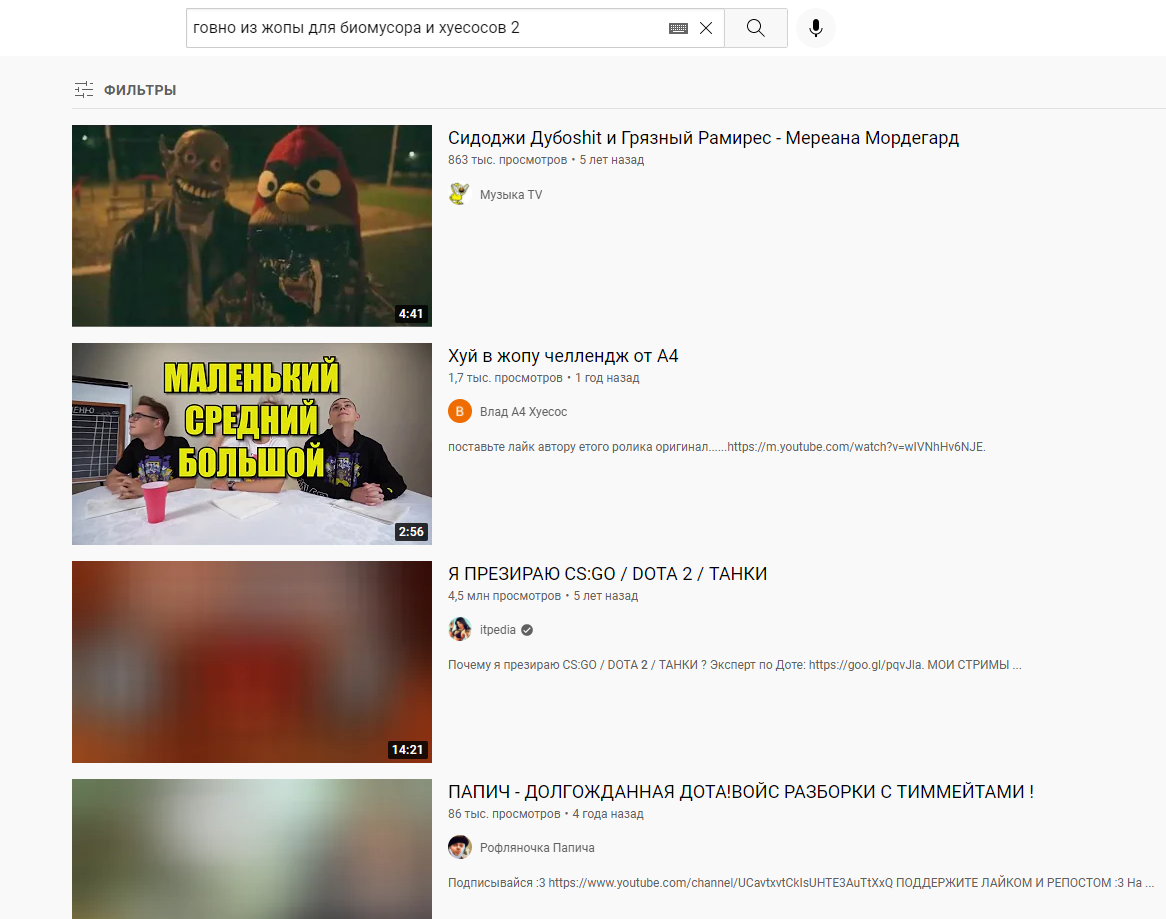The height and width of the screenshot is (919, 1166).
Task: Click '863 тыс. просмотров' view count
Action: (x=507, y=160)
